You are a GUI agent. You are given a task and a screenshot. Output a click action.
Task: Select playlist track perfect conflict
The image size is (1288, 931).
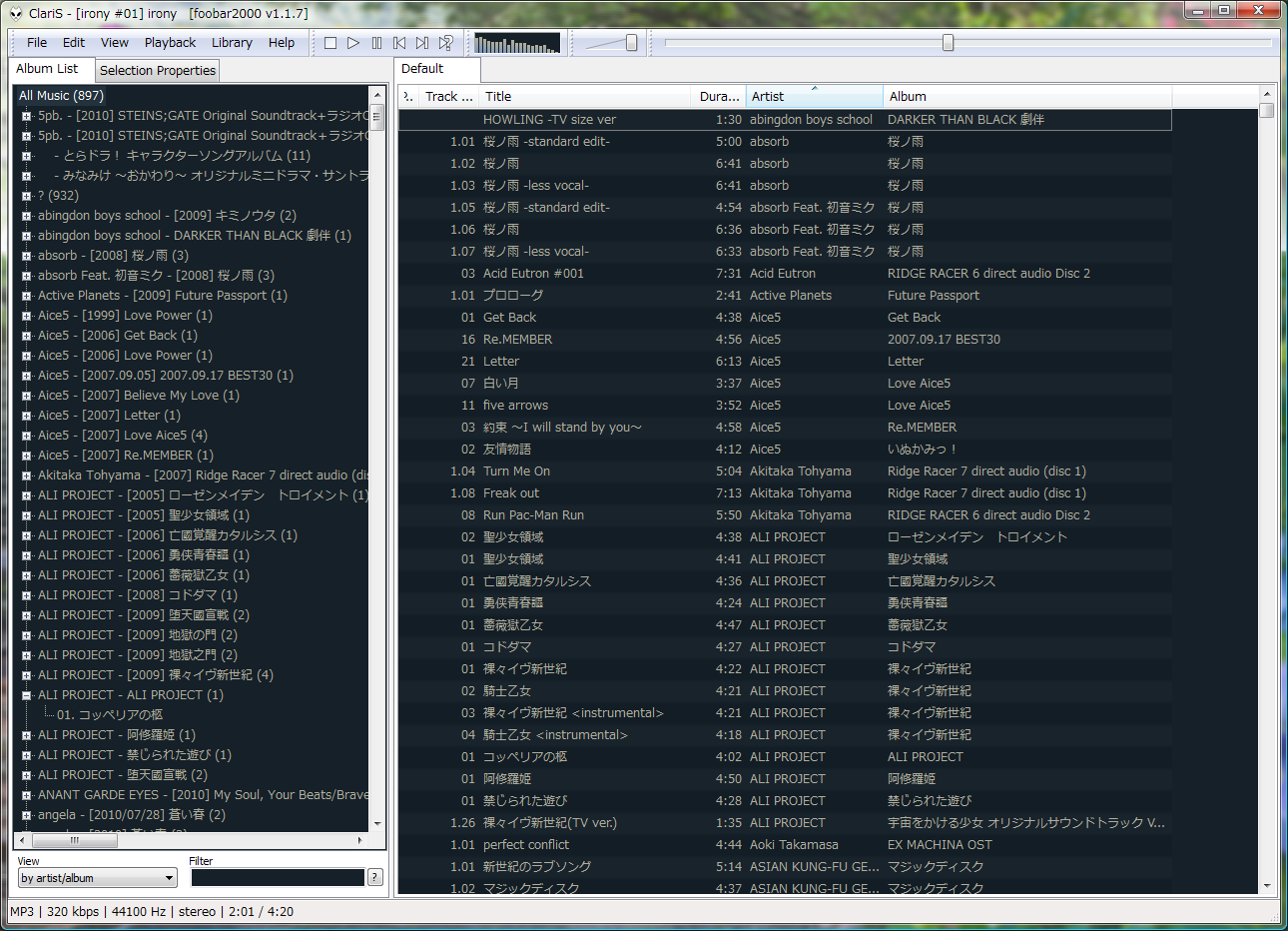[x=785, y=845]
